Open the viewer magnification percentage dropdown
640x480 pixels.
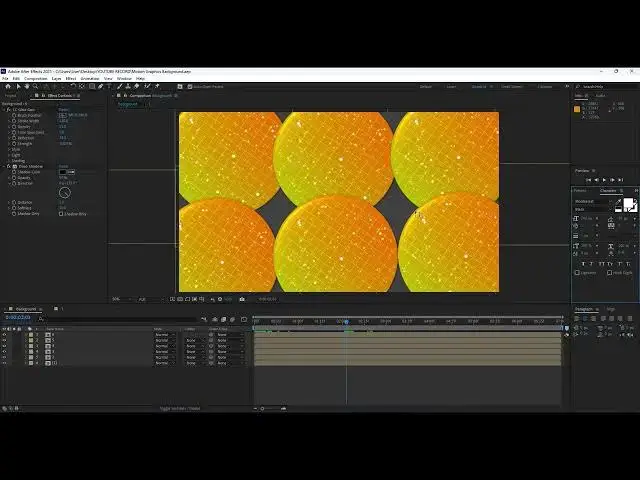tap(117, 299)
